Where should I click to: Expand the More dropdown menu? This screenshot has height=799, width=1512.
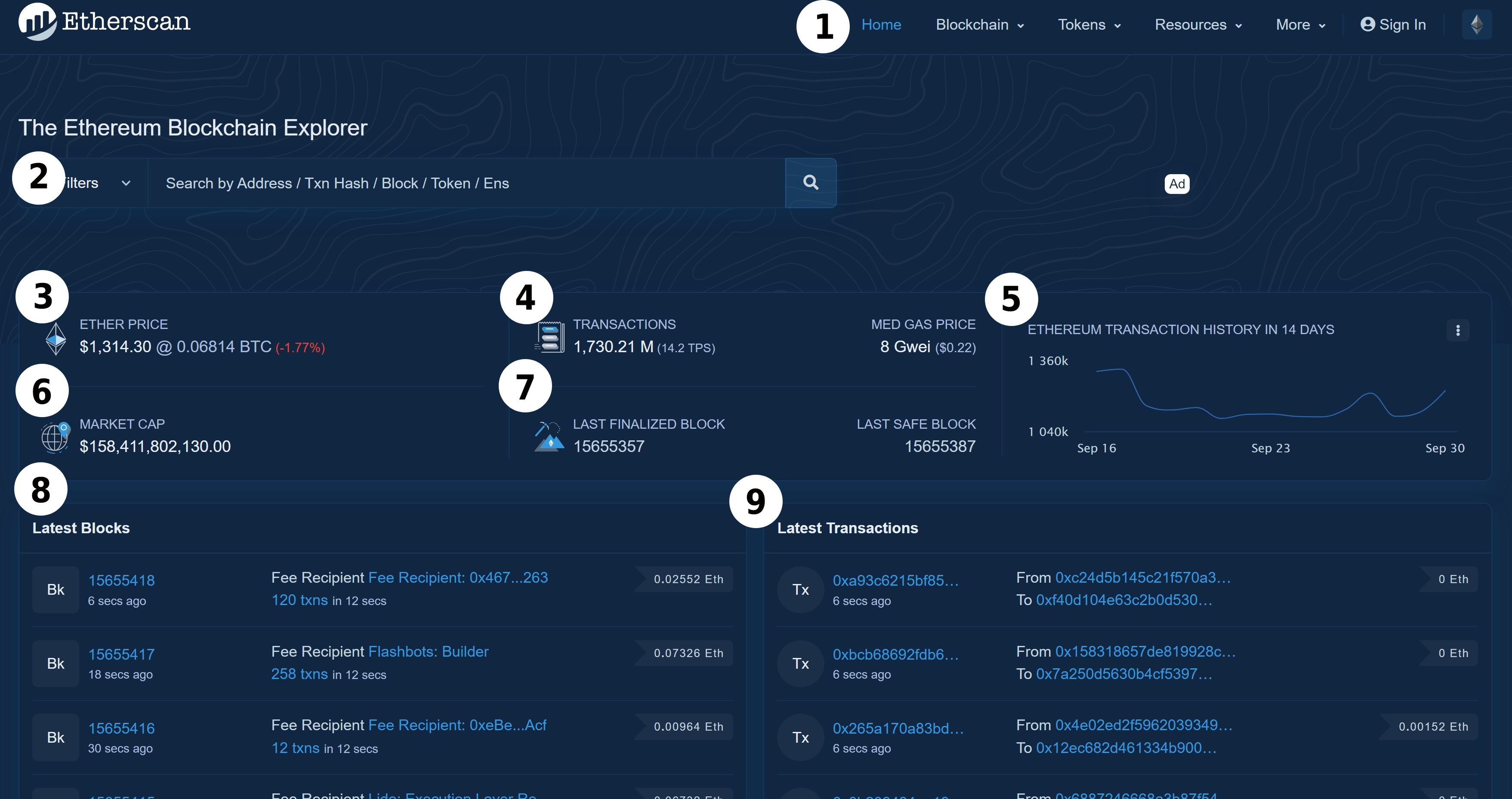click(x=1300, y=24)
